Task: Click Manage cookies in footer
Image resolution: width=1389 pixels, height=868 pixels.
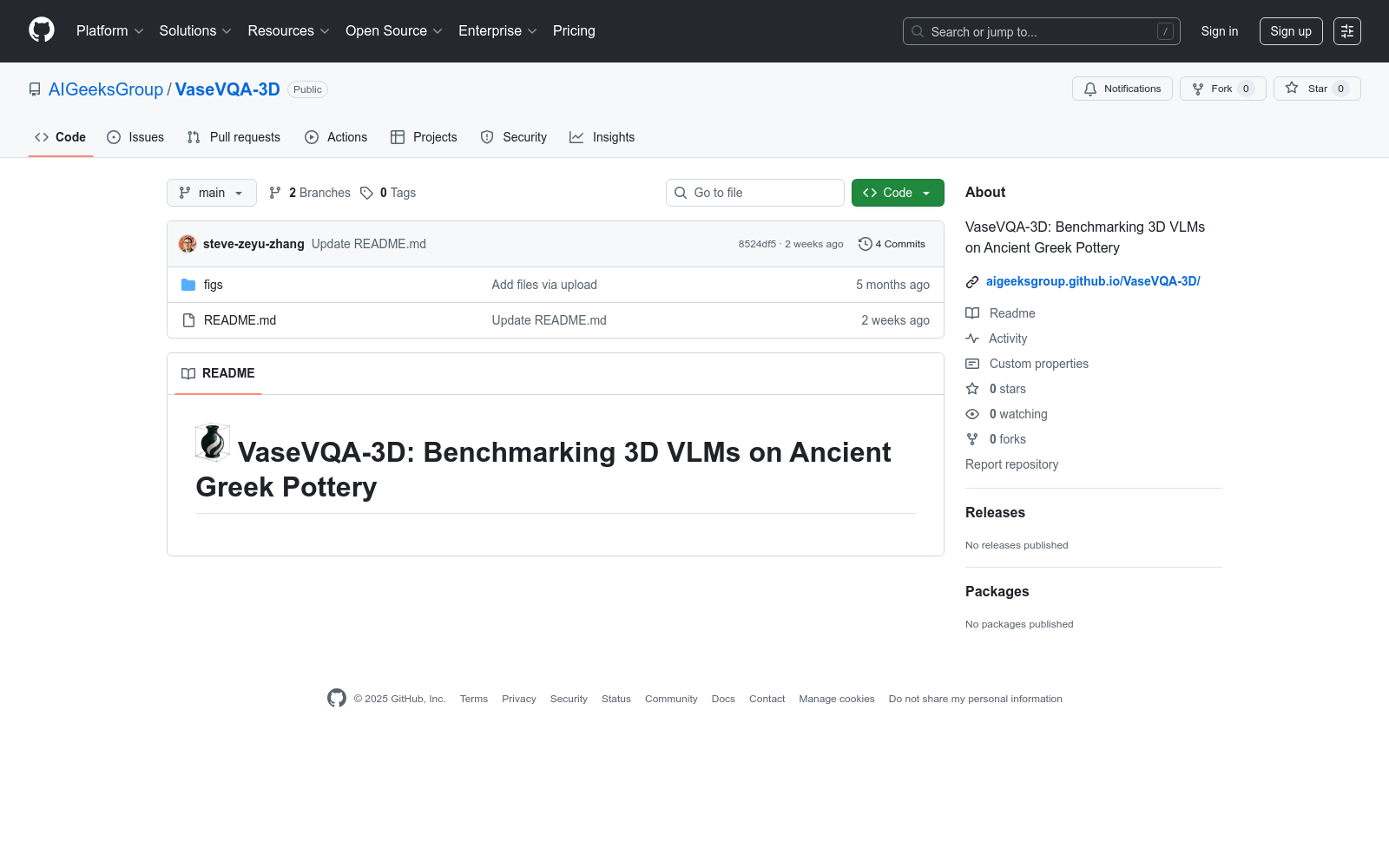Action: click(837, 699)
